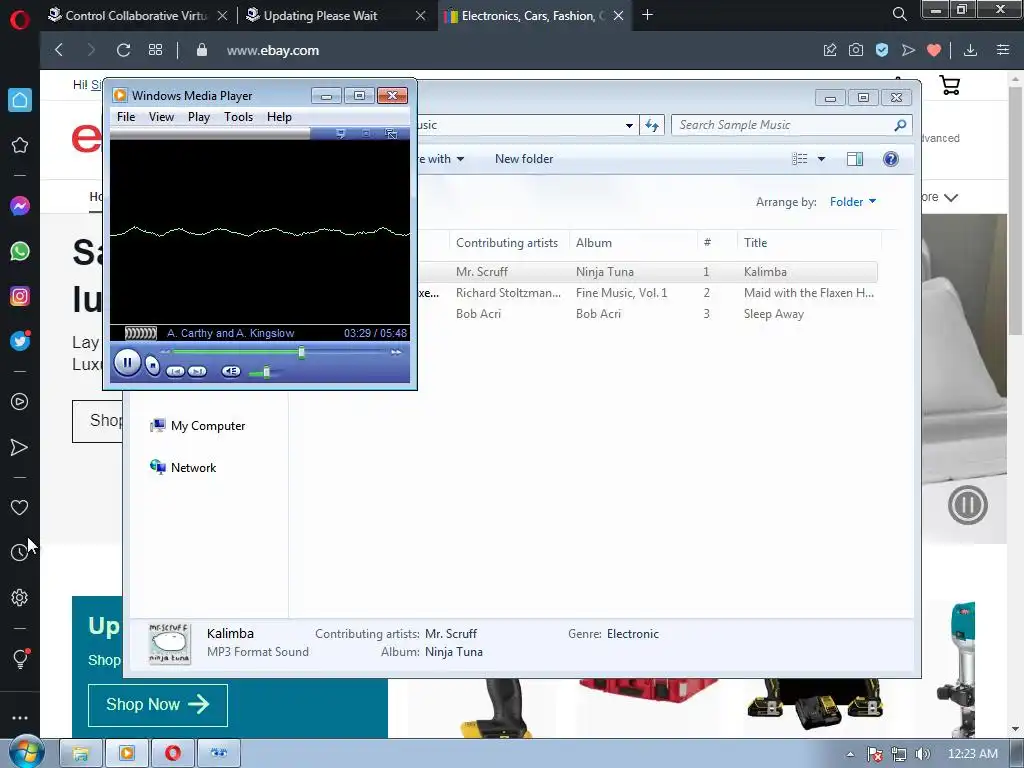Click the Opera ad blocker shield icon
Screen dimensions: 1024x768
[882, 50]
